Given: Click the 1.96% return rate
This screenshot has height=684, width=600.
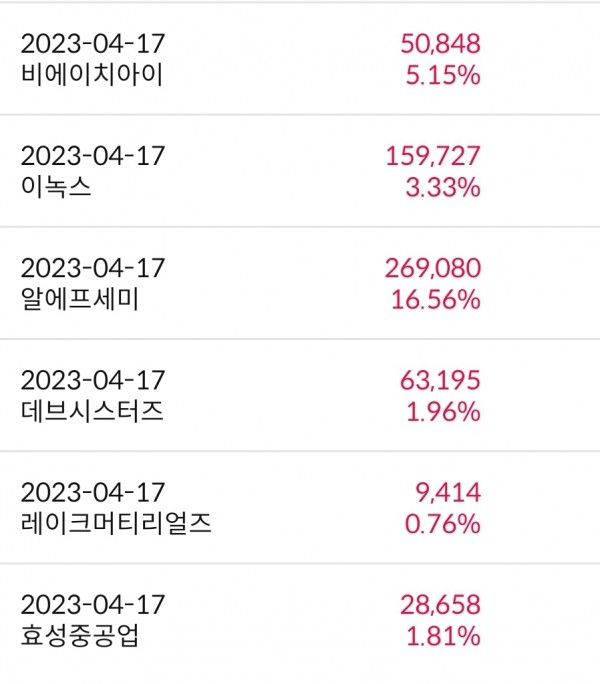Looking at the screenshot, I should click(x=443, y=410).
